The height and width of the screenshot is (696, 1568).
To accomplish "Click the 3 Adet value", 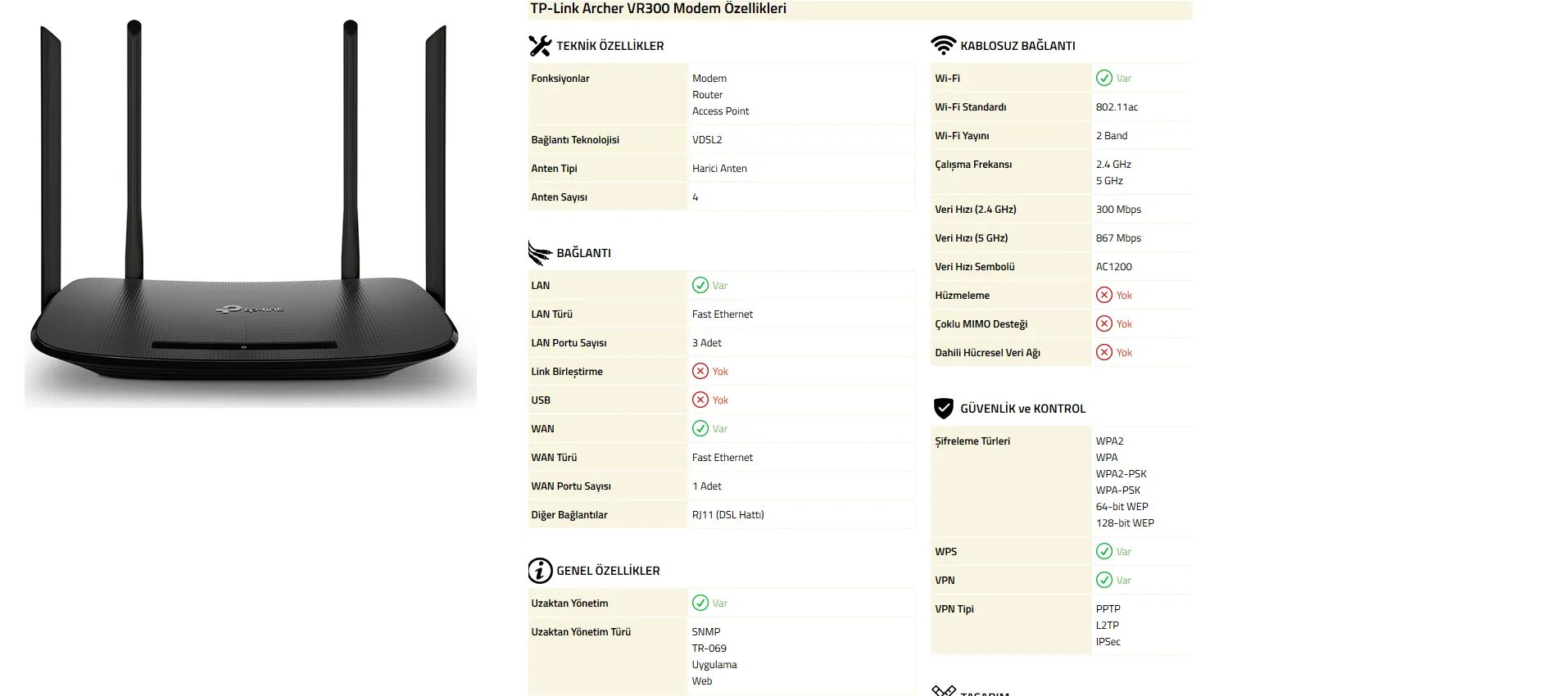I will (x=706, y=343).
